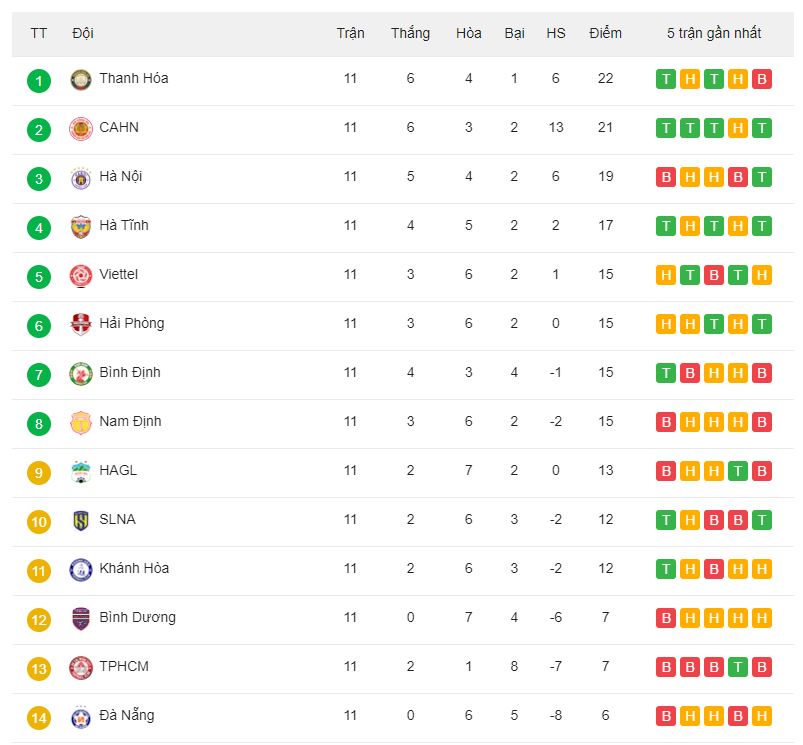
Task: Click Viettel's first yellow H result badge
Action: [x=666, y=275]
